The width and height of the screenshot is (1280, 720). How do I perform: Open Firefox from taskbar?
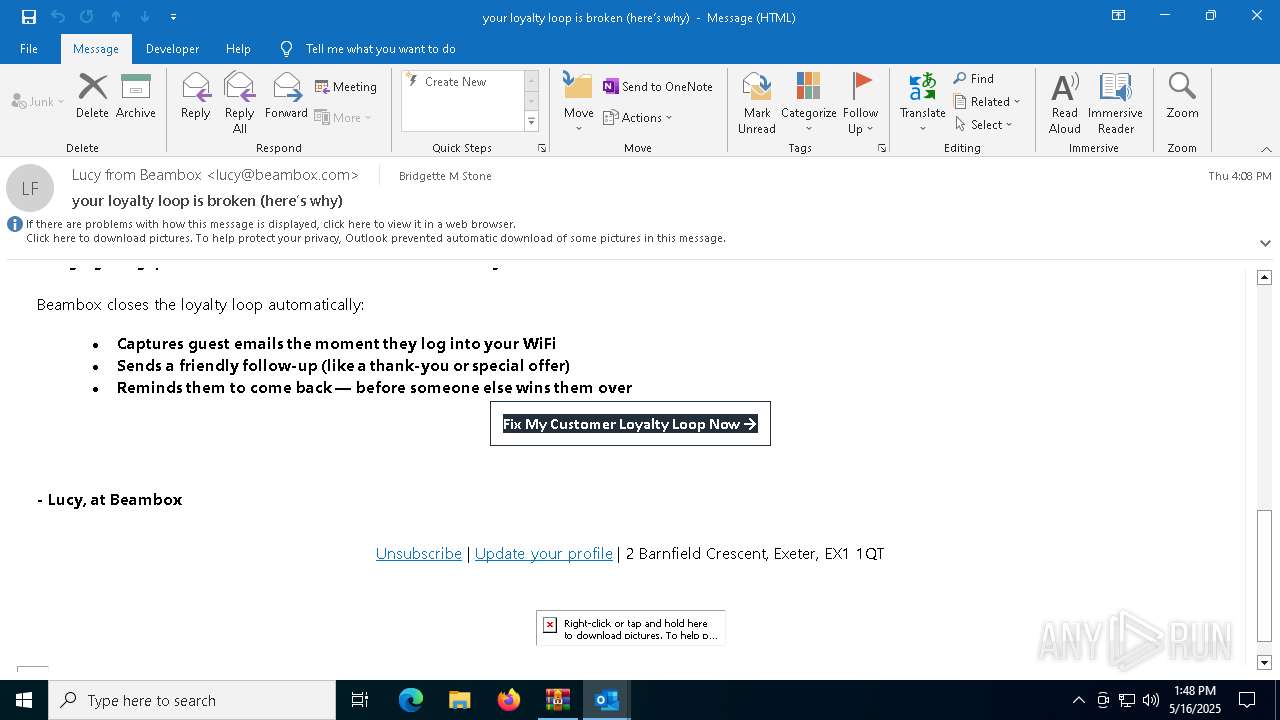[x=509, y=700]
